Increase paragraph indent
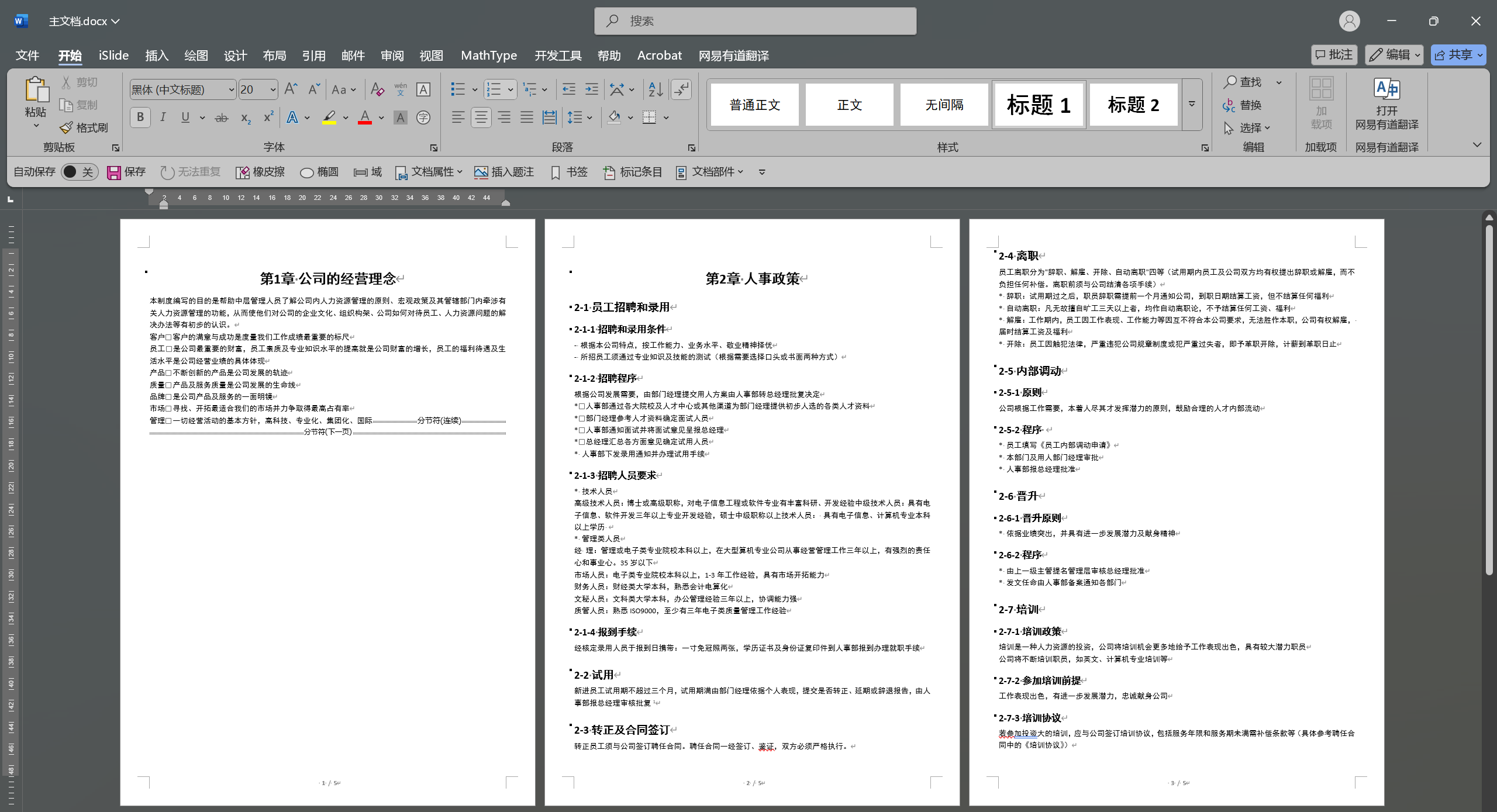 pos(592,89)
